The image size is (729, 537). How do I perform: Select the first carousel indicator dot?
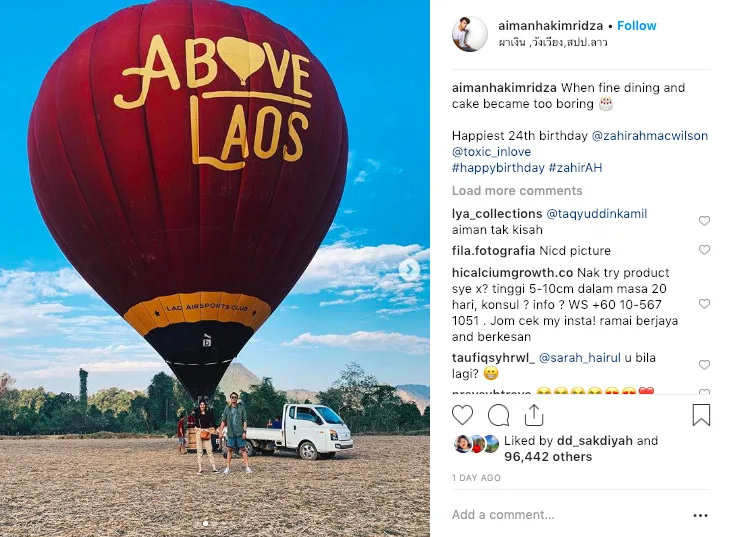tap(205, 524)
